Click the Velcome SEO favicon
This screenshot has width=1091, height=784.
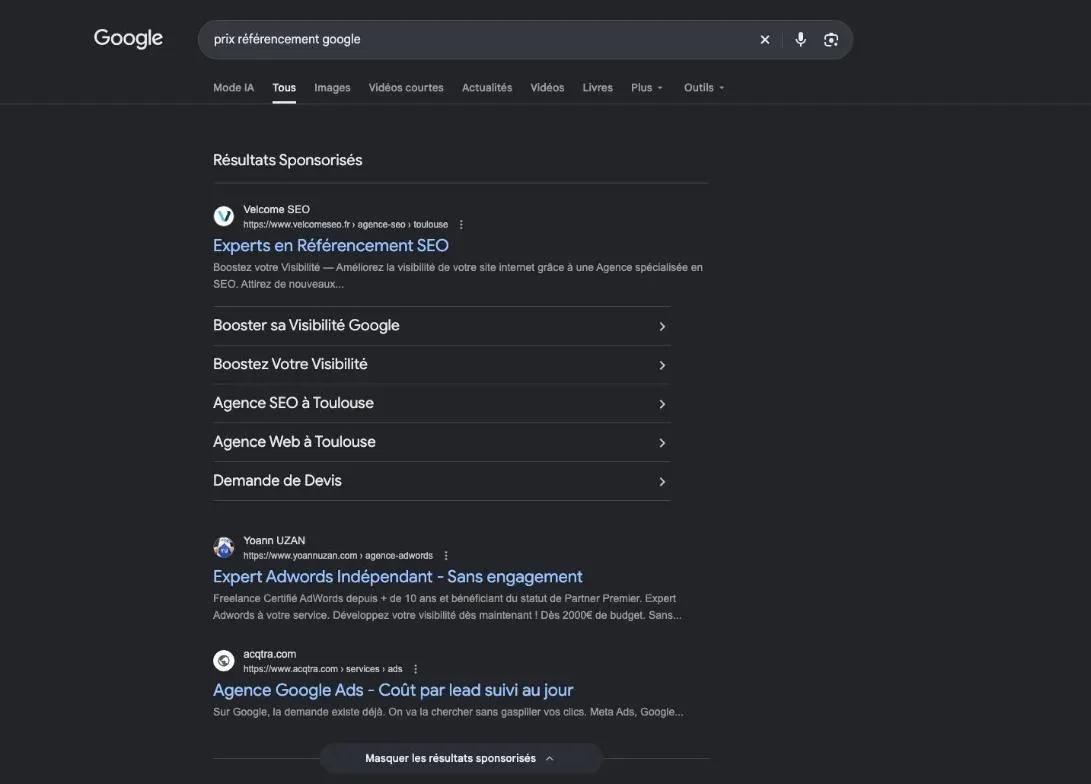[x=223, y=216]
